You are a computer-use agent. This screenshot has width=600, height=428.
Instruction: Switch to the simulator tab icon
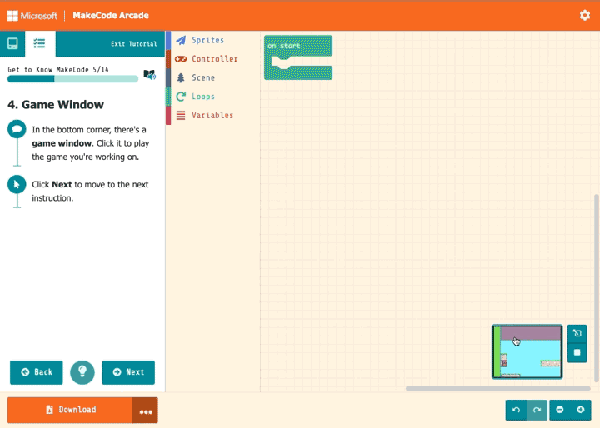pyautogui.click(x=12, y=43)
